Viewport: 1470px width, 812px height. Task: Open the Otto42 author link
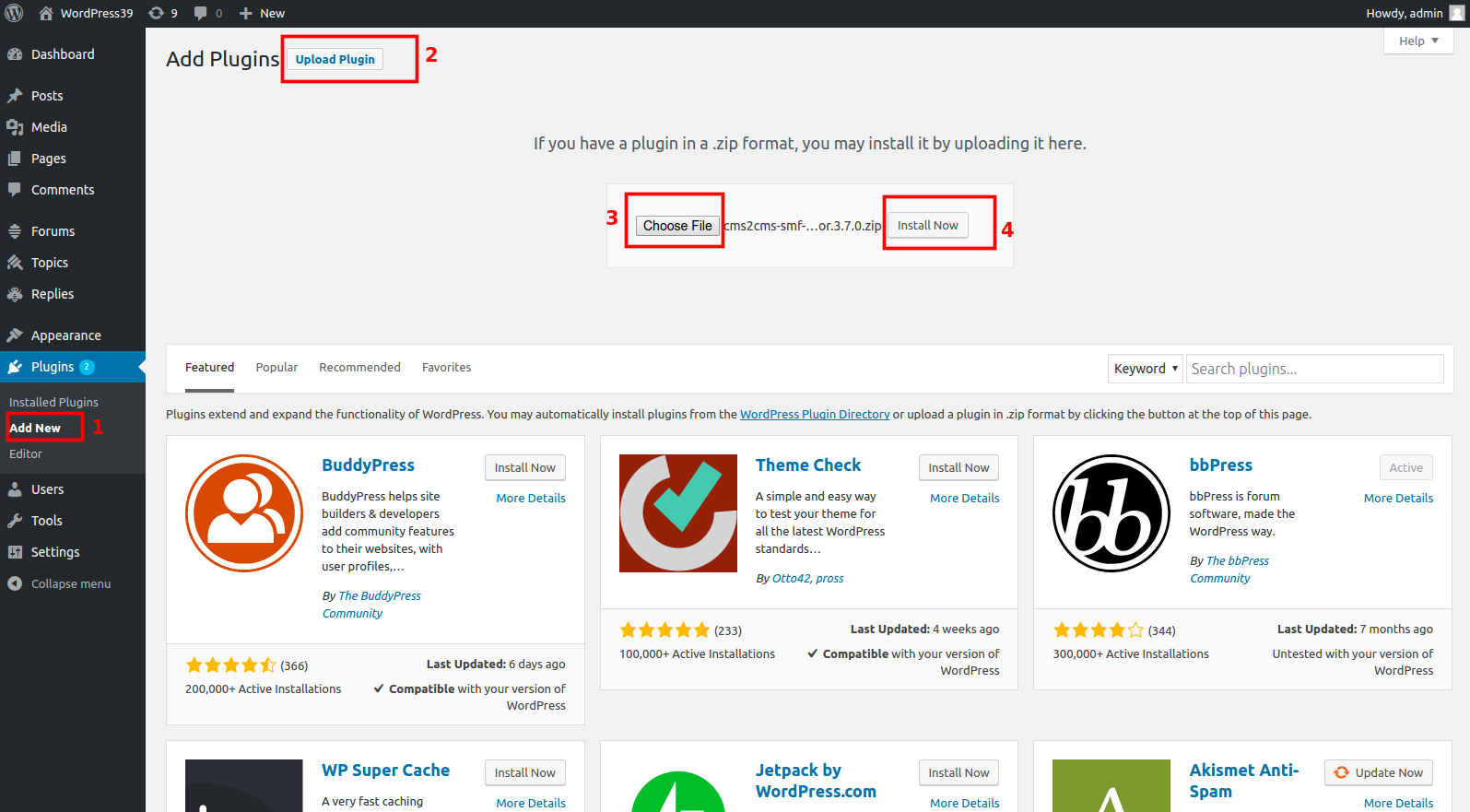[x=792, y=578]
